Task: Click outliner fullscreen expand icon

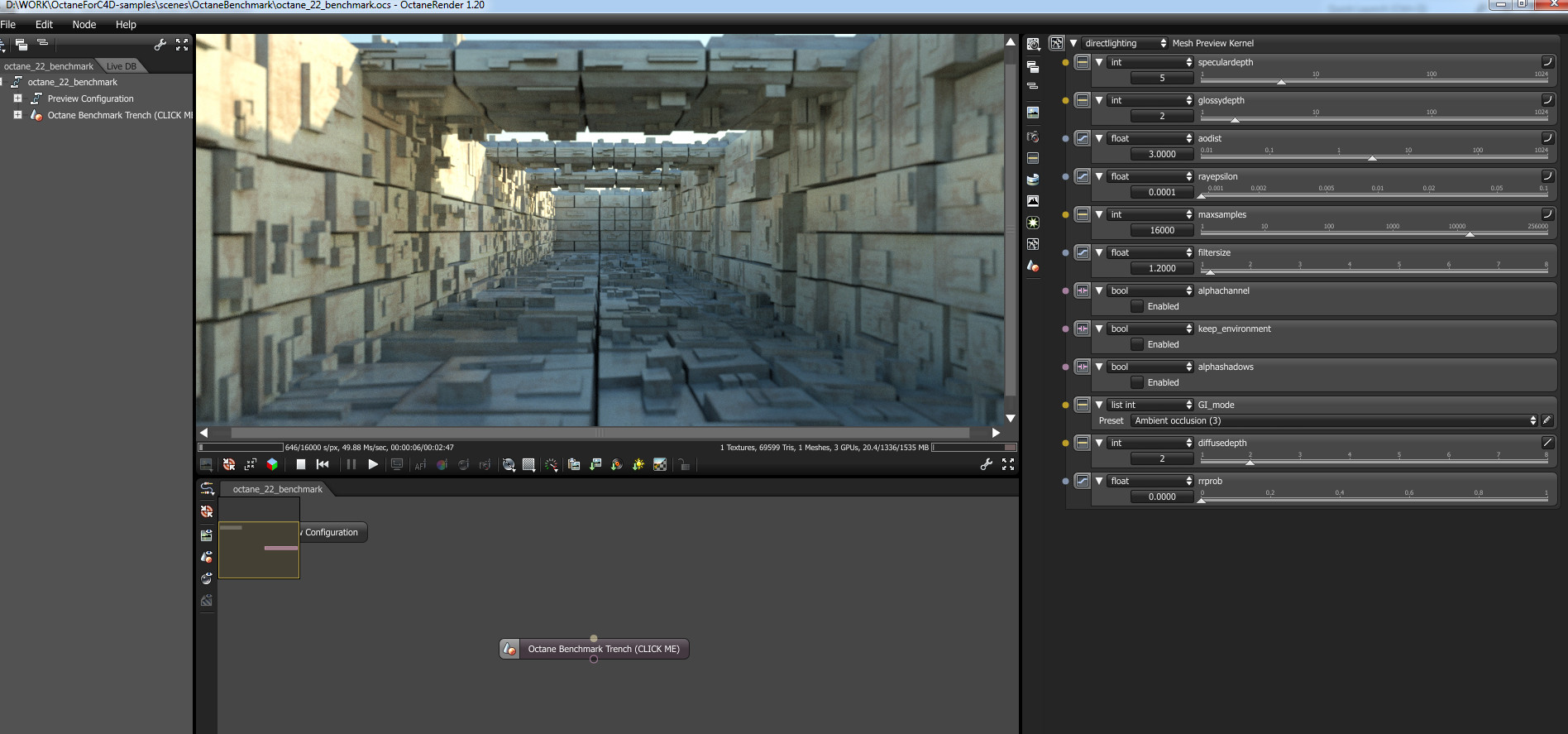Action: (182, 45)
